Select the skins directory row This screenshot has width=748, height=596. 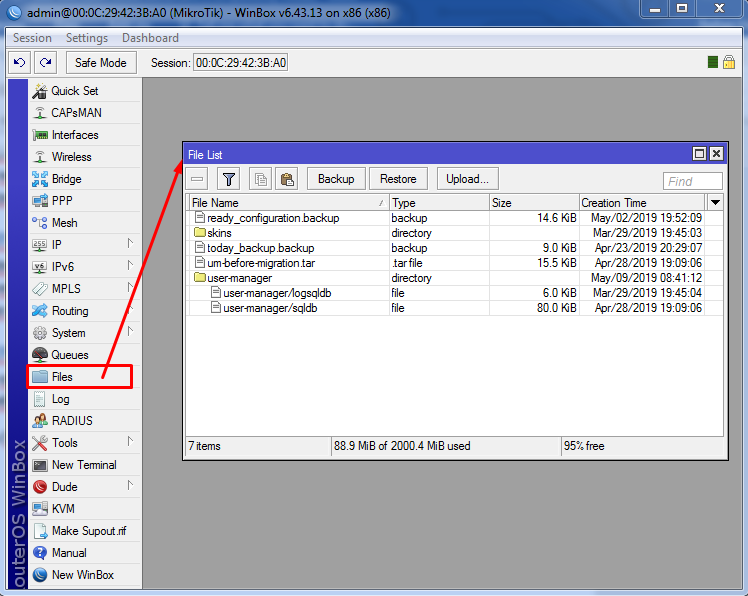click(x=456, y=233)
